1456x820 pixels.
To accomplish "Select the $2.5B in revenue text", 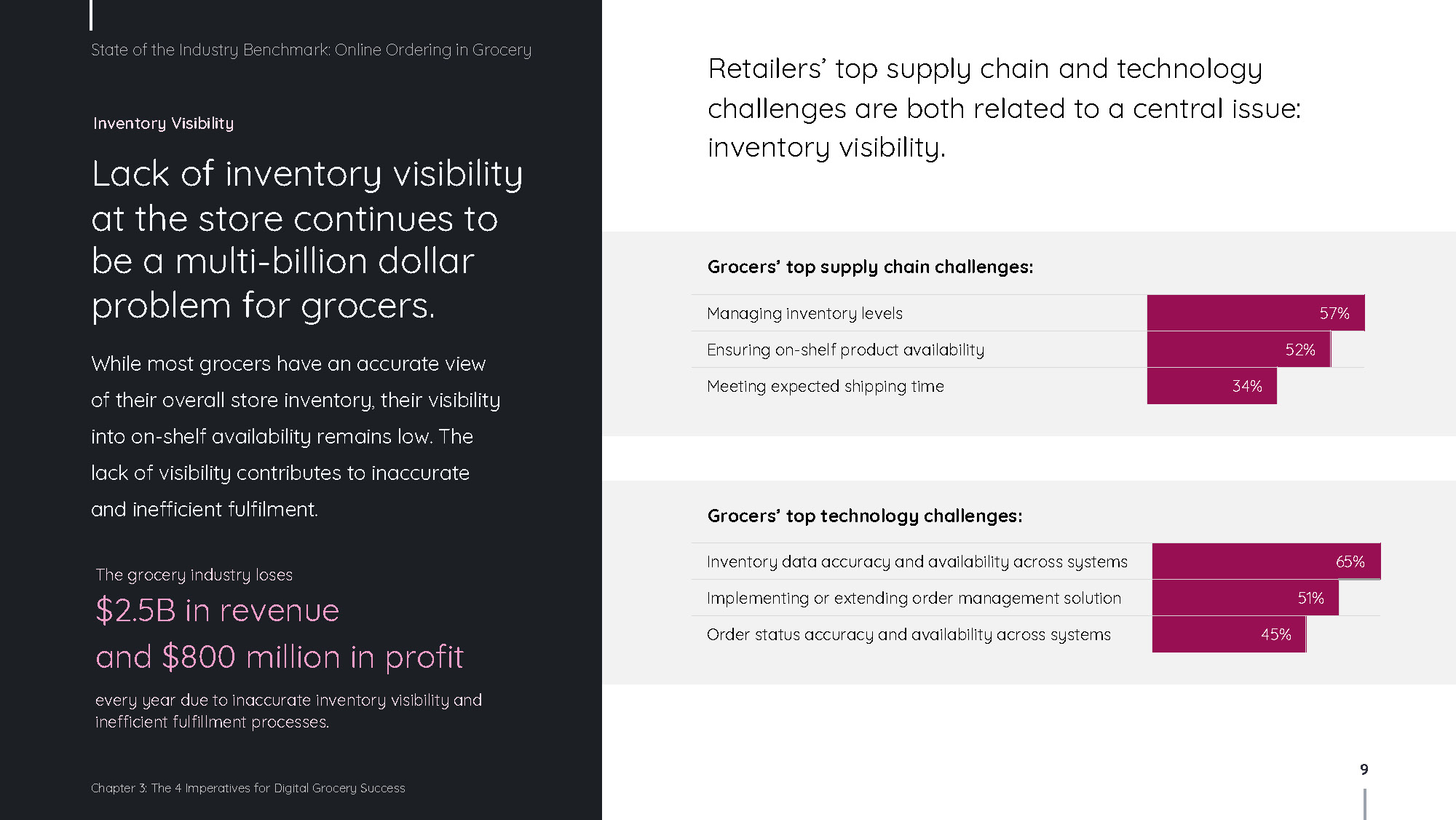I will (x=218, y=610).
